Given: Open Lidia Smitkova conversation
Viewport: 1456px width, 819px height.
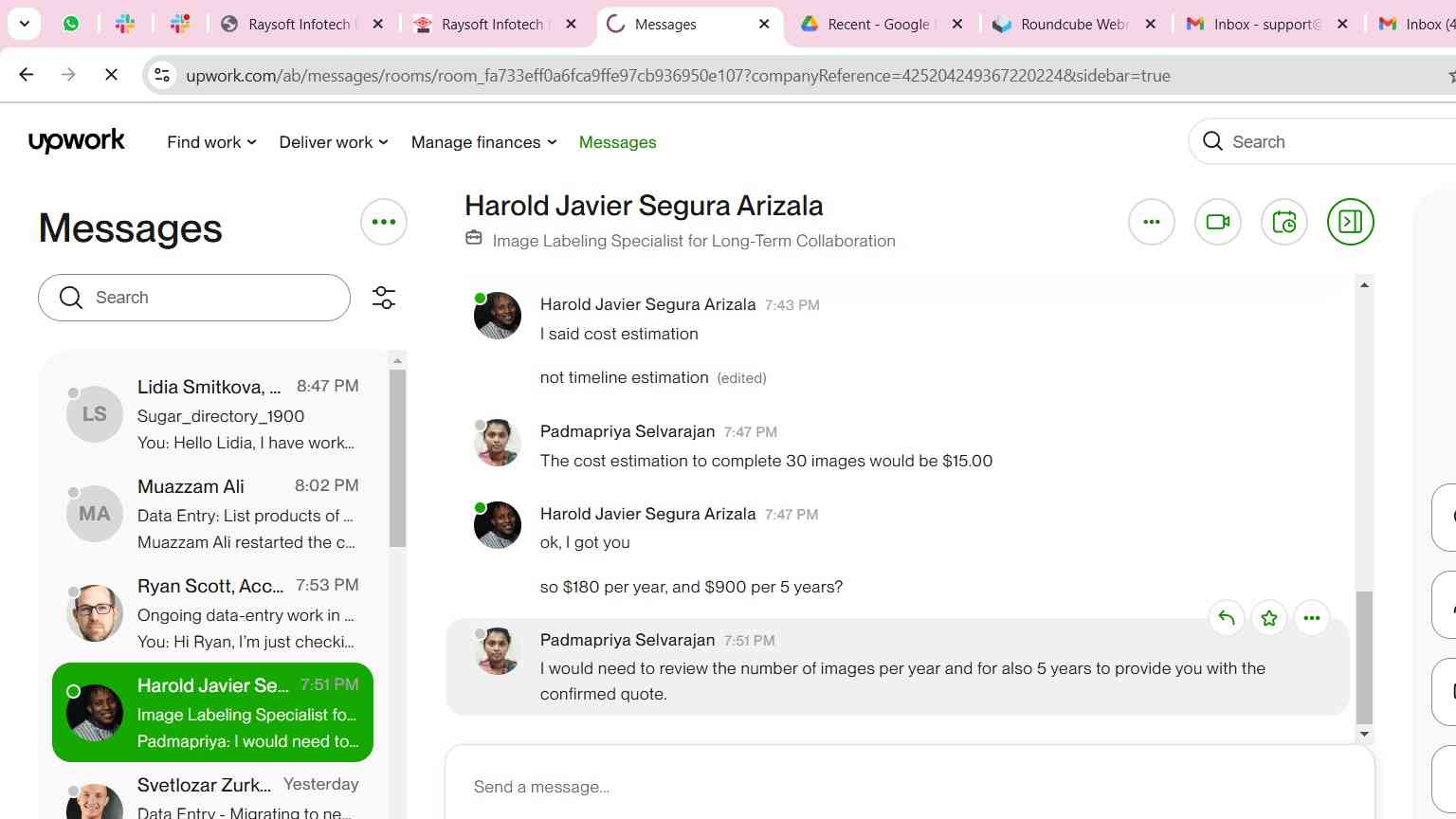Looking at the screenshot, I should coord(213,414).
